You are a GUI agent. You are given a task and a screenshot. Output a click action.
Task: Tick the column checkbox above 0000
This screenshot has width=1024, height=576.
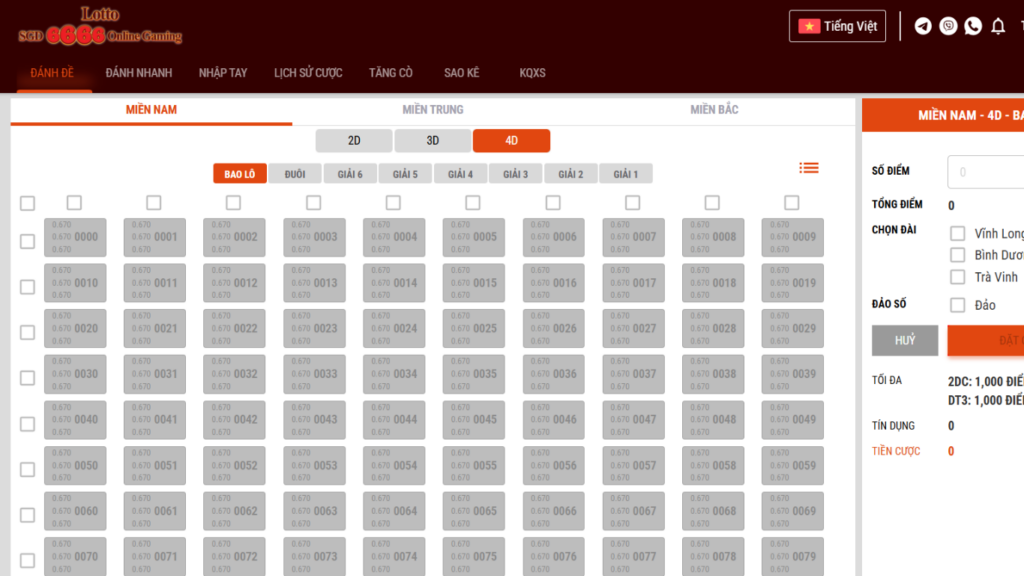(74, 203)
